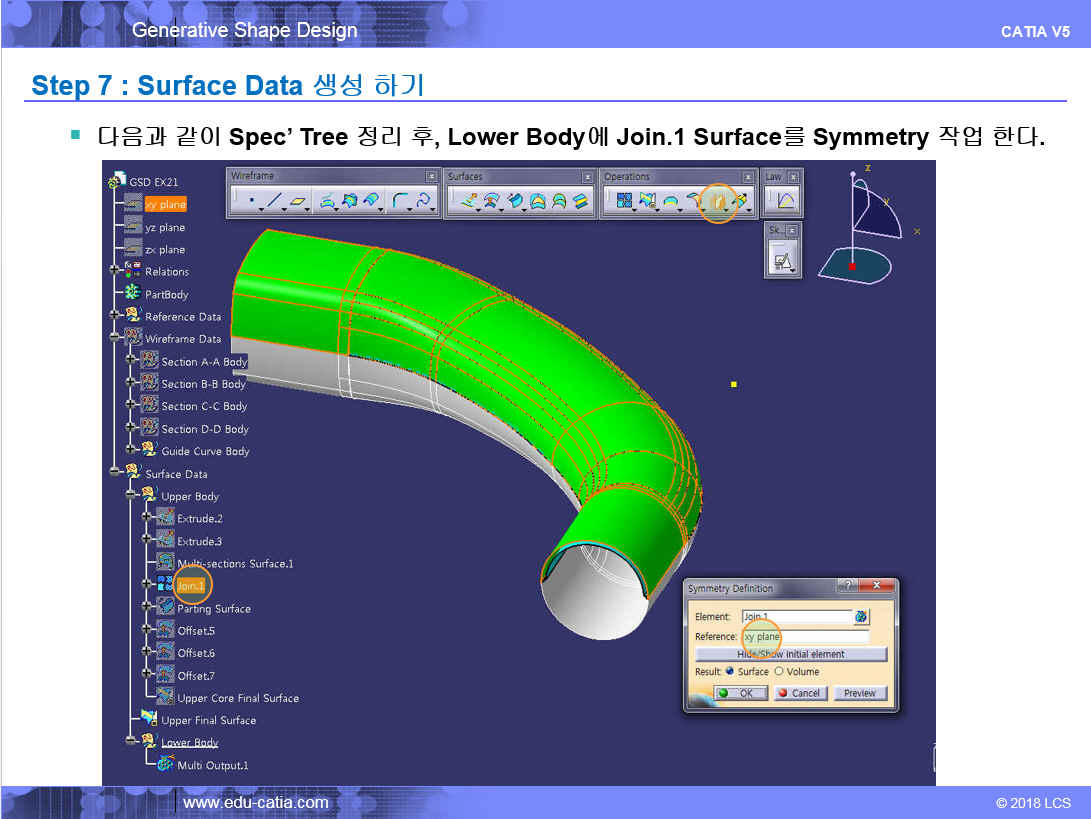This screenshot has height=819, width=1091.
Task: Click the Plane tool in Wireframe toolbar
Action: click(298, 201)
